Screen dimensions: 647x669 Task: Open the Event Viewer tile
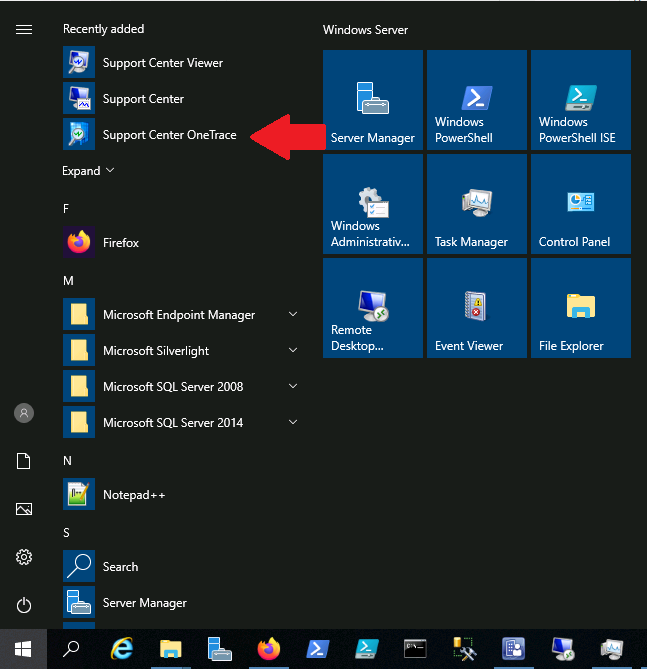[477, 308]
